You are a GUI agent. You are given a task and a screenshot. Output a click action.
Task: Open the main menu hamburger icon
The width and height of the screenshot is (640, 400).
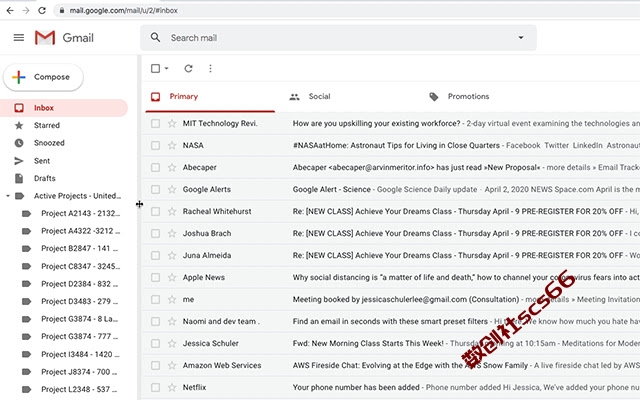pyautogui.click(x=19, y=38)
